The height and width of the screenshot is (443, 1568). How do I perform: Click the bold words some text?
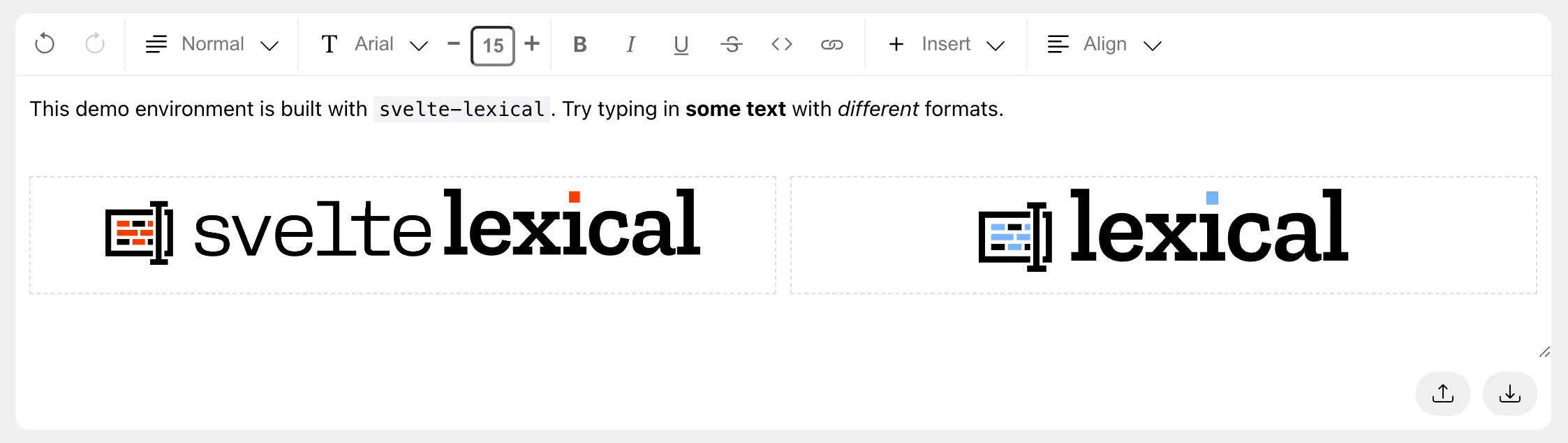(736, 109)
